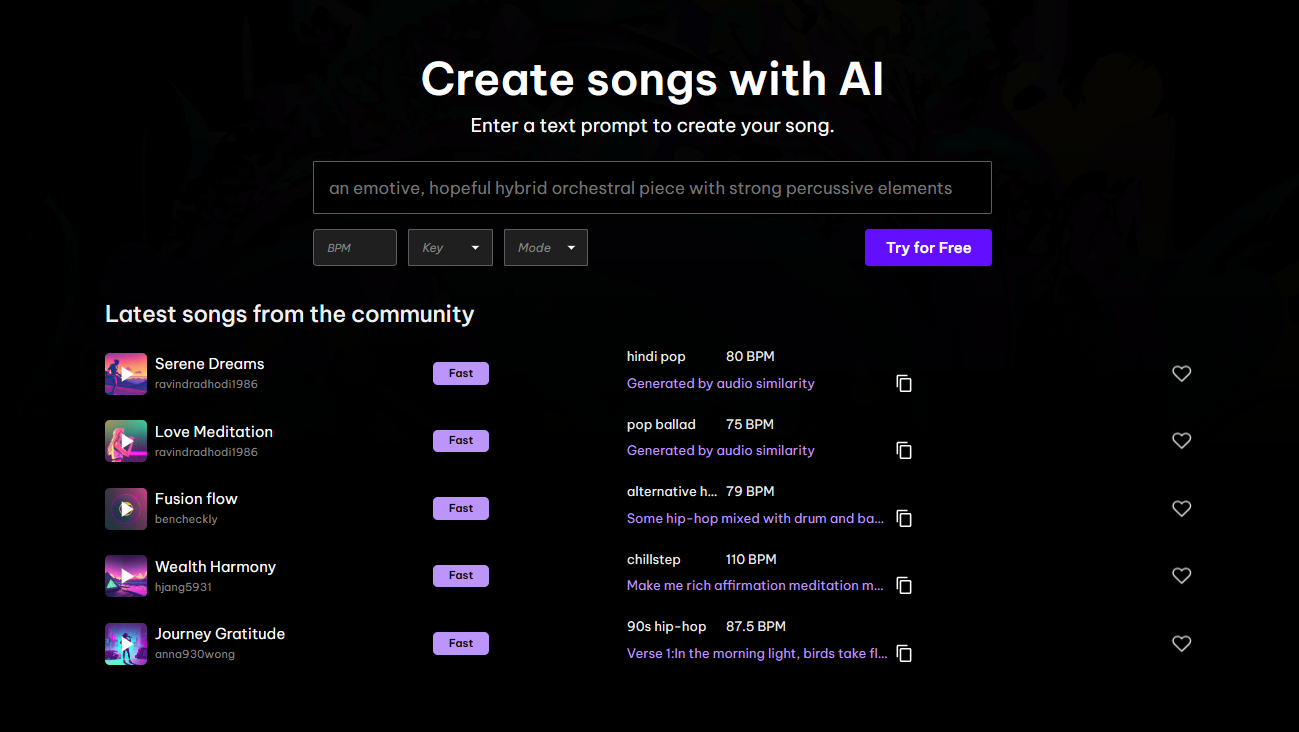Click copy icon for Fusion flow
The height and width of the screenshot is (732, 1299).
pos(904,518)
